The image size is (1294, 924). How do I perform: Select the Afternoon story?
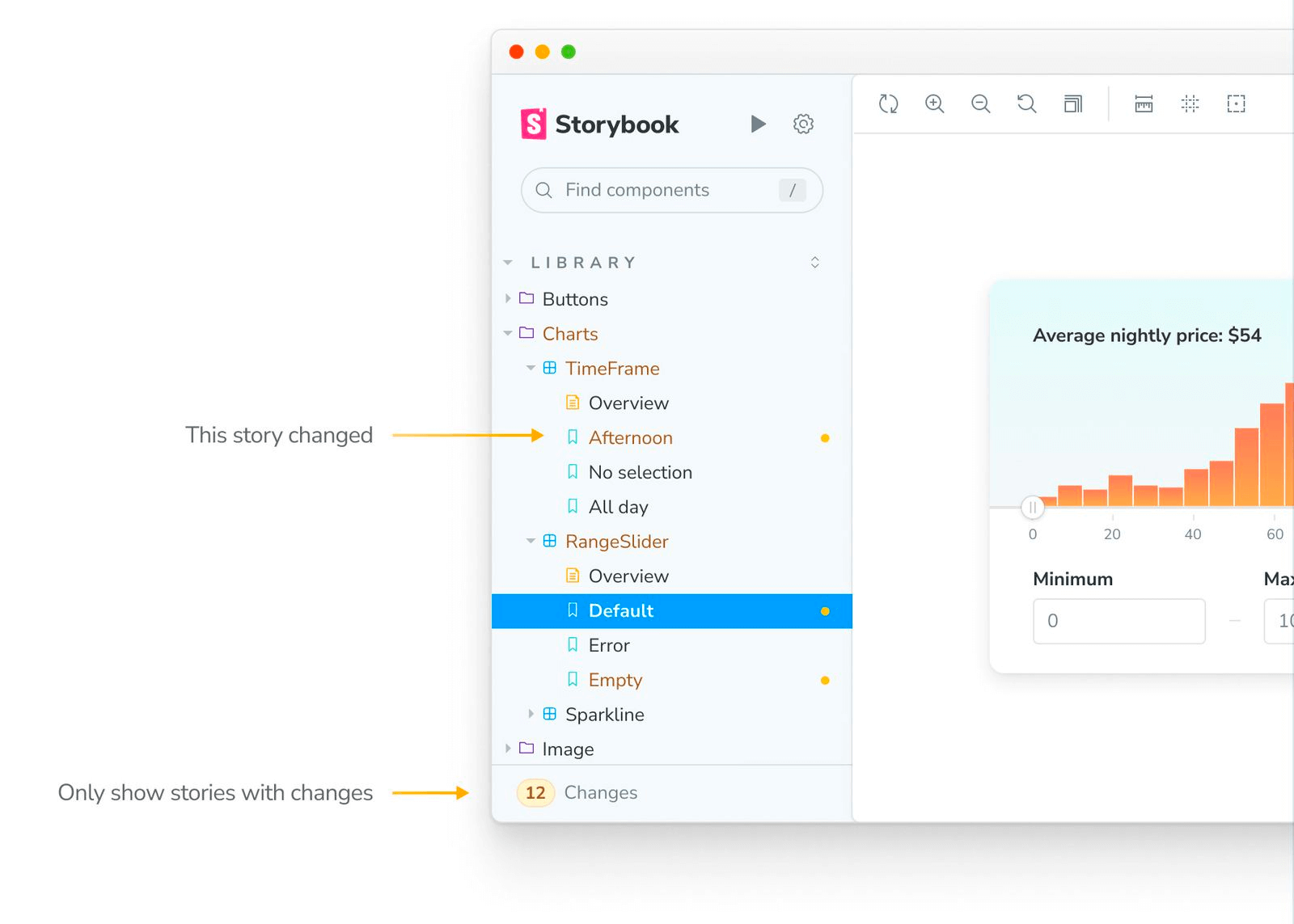pyautogui.click(x=630, y=437)
